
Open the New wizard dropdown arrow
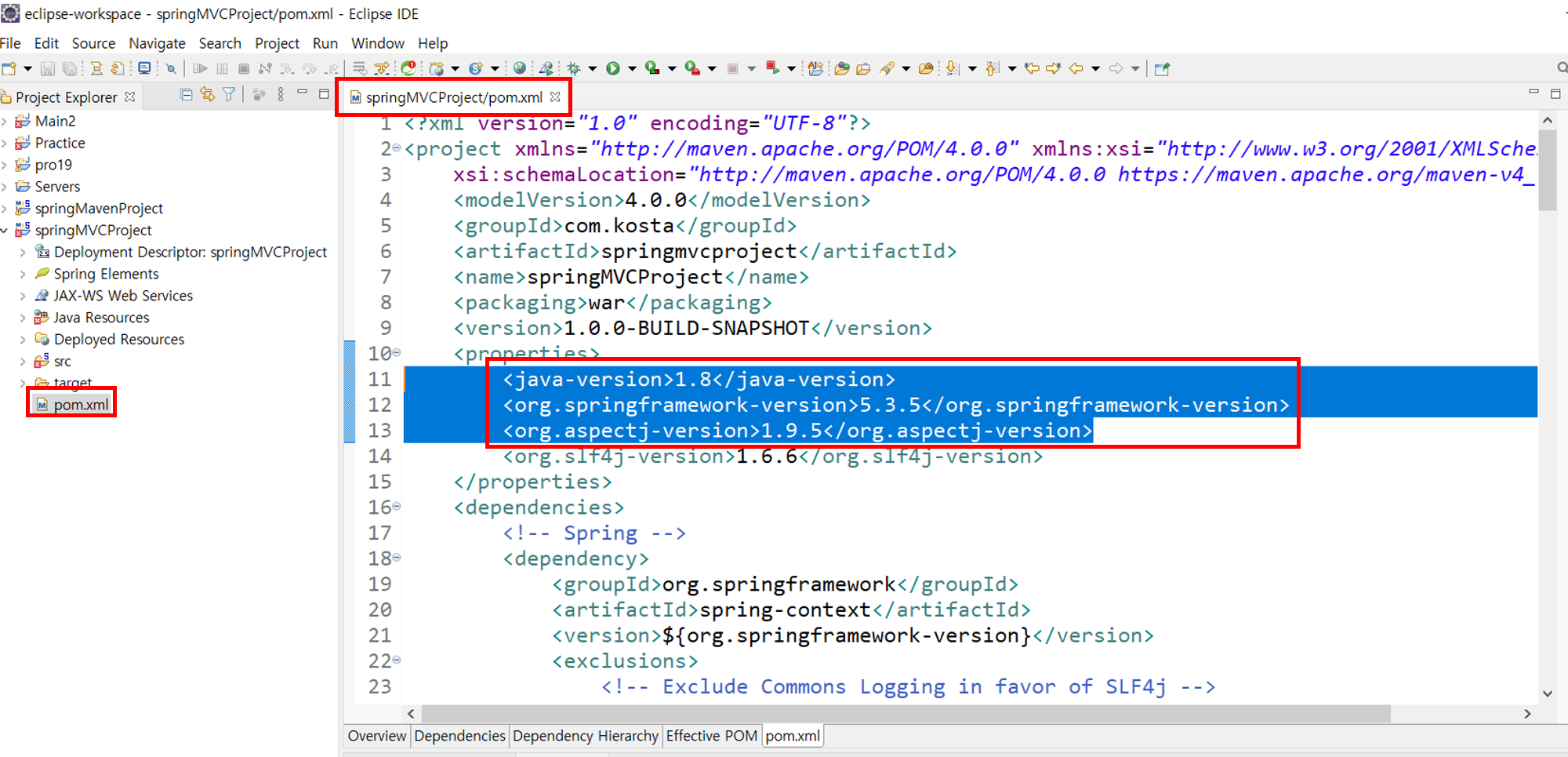(x=27, y=68)
